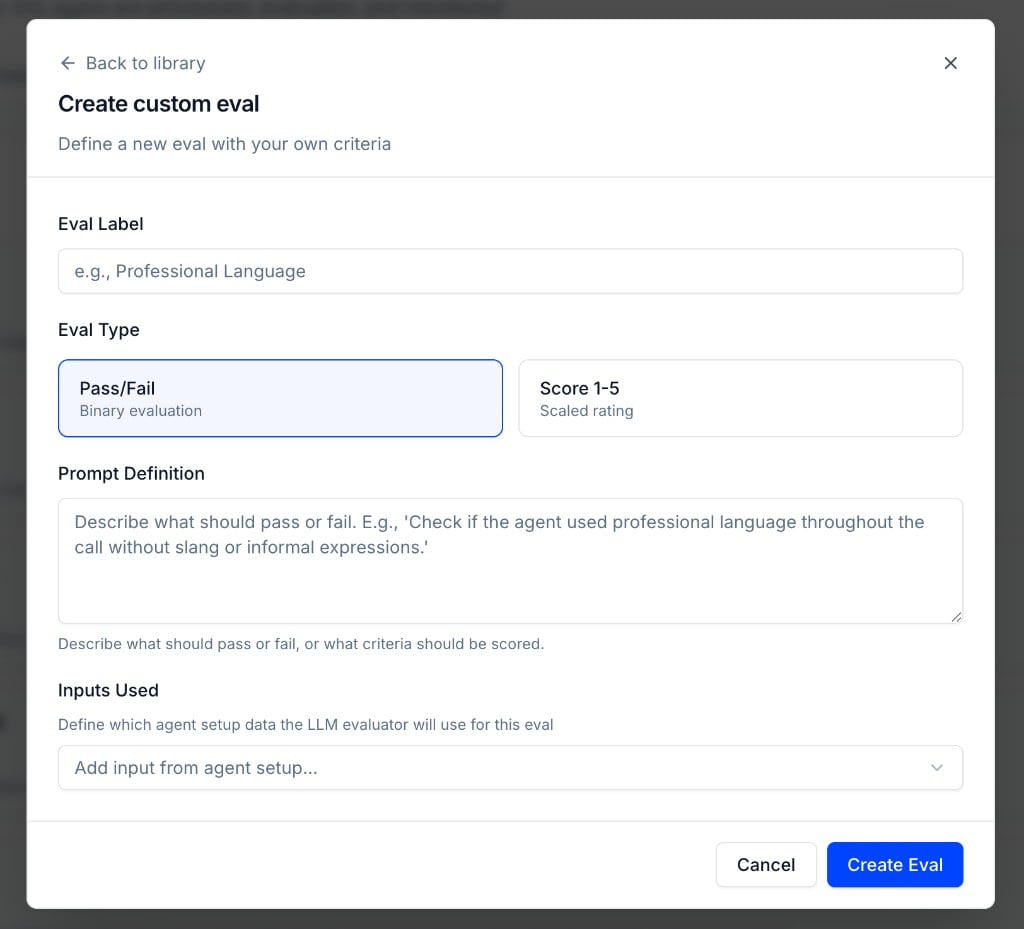The width and height of the screenshot is (1024, 929).
Task: Select the Score 1-5 eval type
Action: (x=741, y=398)
